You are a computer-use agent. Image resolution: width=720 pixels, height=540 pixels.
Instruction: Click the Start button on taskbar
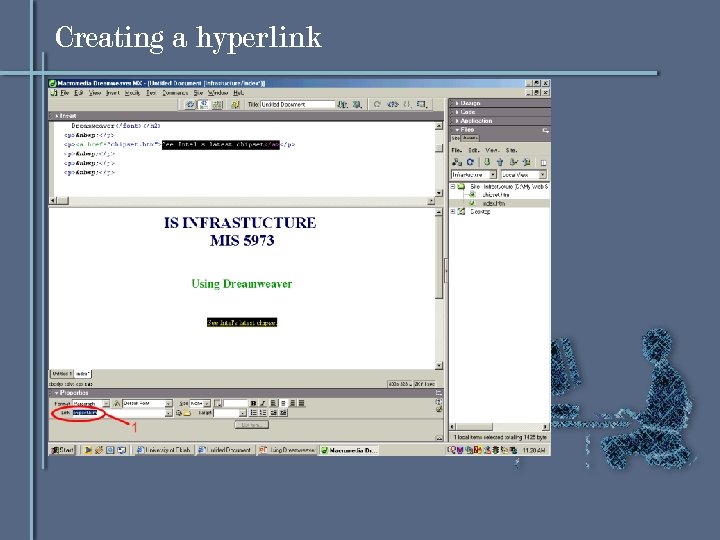62,450
